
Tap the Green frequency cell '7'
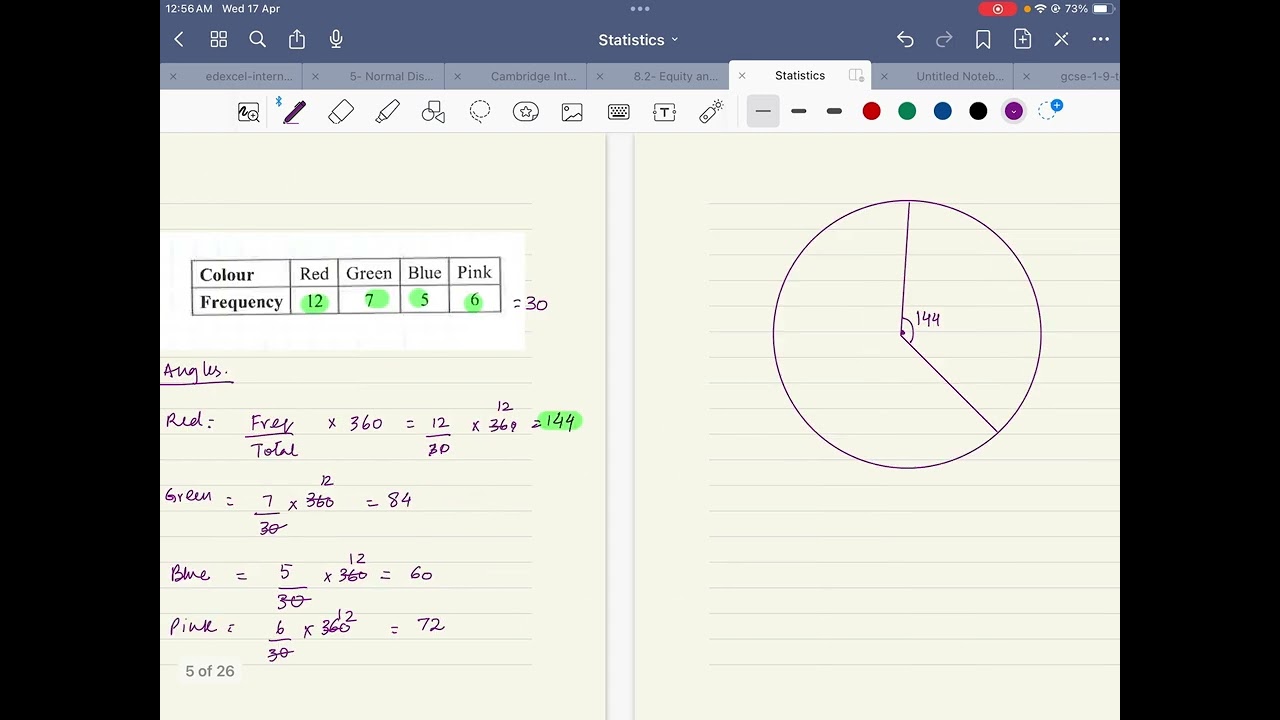pyautogui.click(x=369, y=300)
